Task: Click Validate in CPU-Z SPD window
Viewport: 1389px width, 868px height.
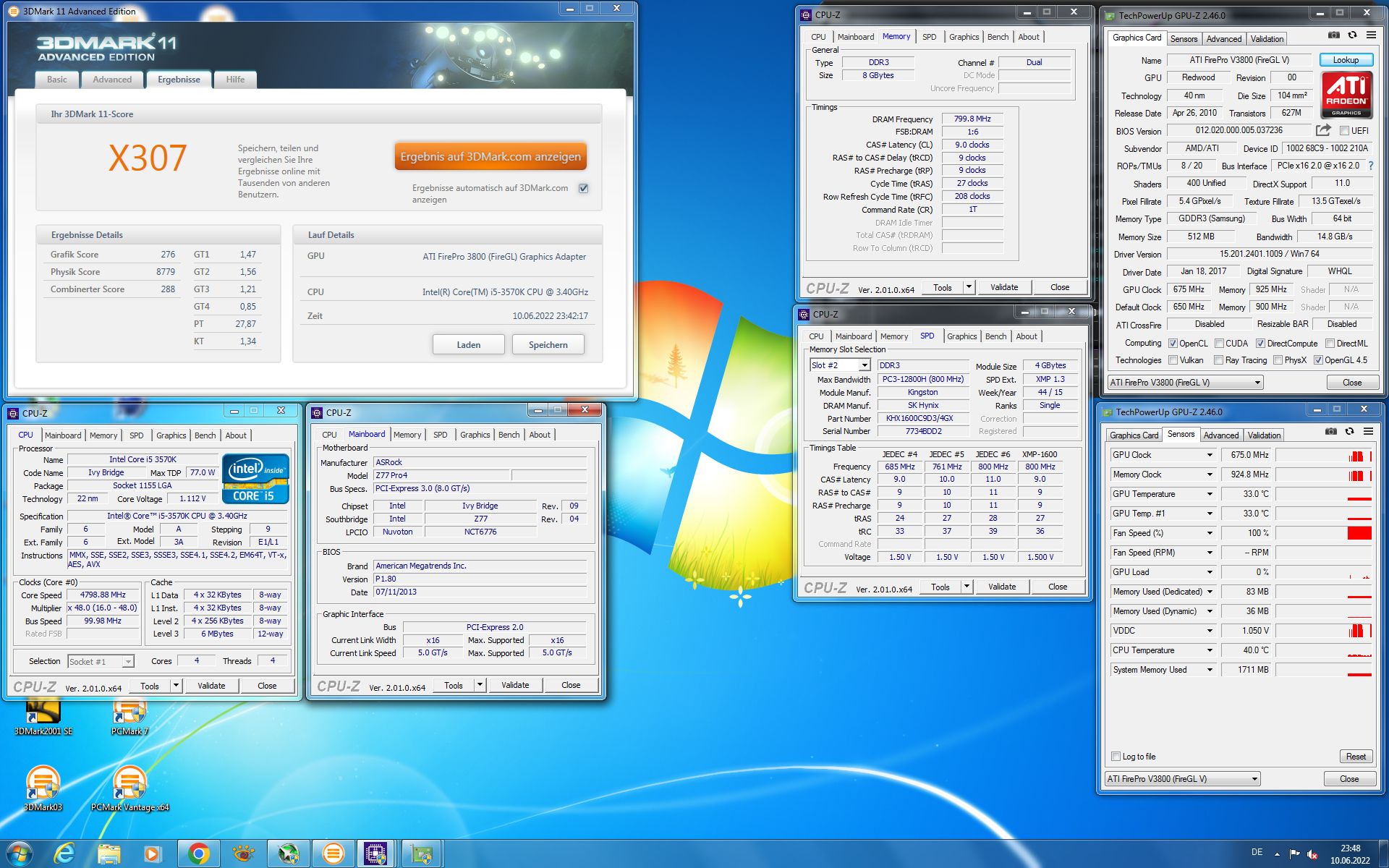Action: click(x=1001, y=587)
